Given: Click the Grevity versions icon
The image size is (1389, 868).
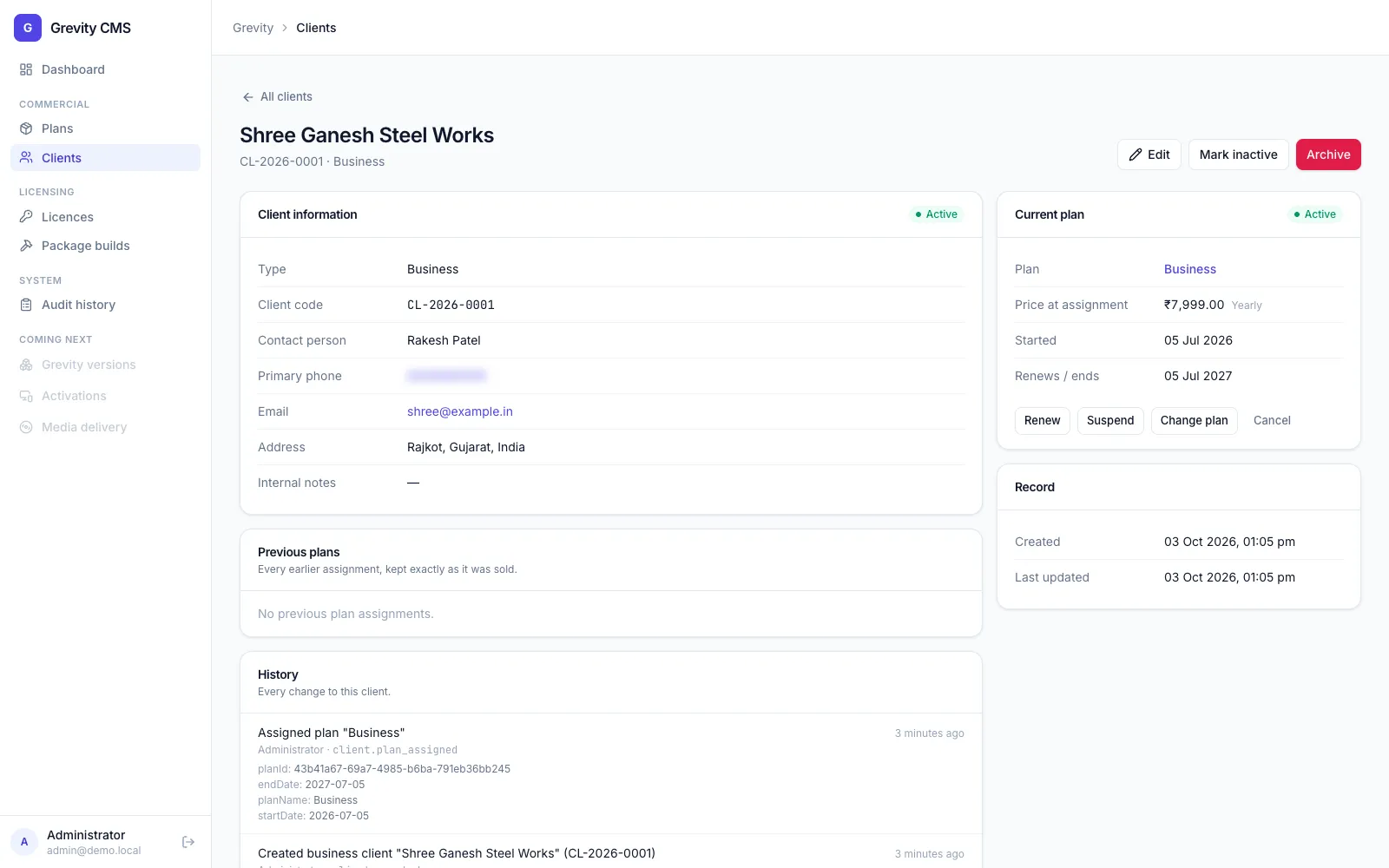Looking at the screenshot, I should (26, 365).
